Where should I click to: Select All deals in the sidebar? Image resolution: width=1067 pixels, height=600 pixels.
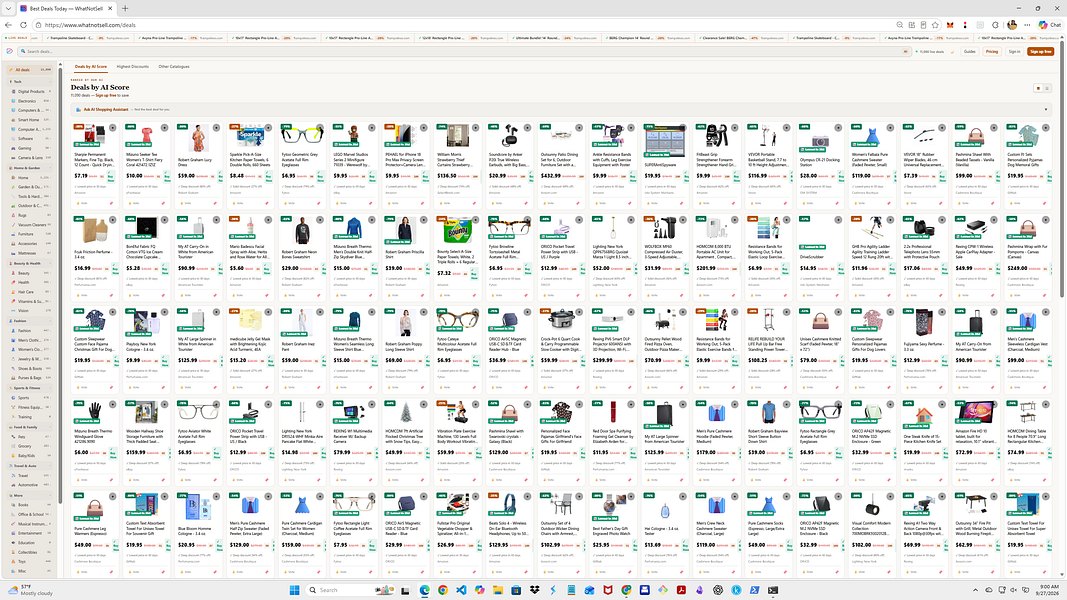(29, 69)
